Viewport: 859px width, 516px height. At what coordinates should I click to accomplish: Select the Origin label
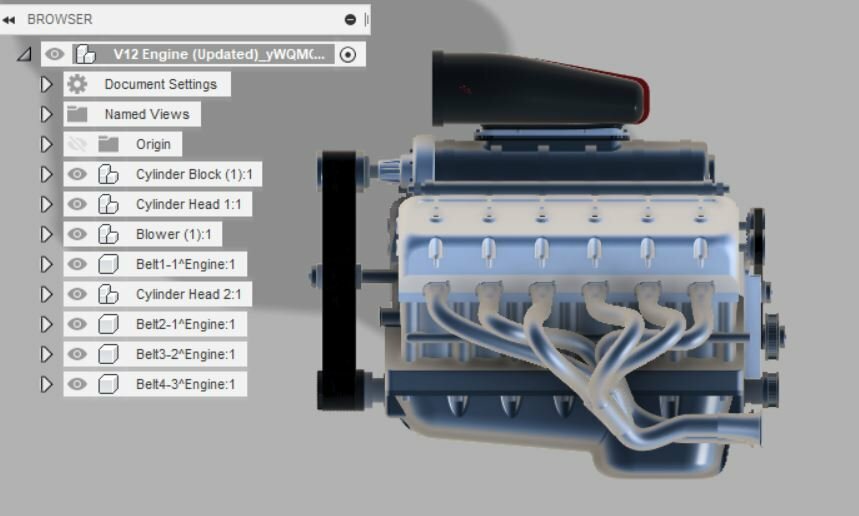click(153, 145)
